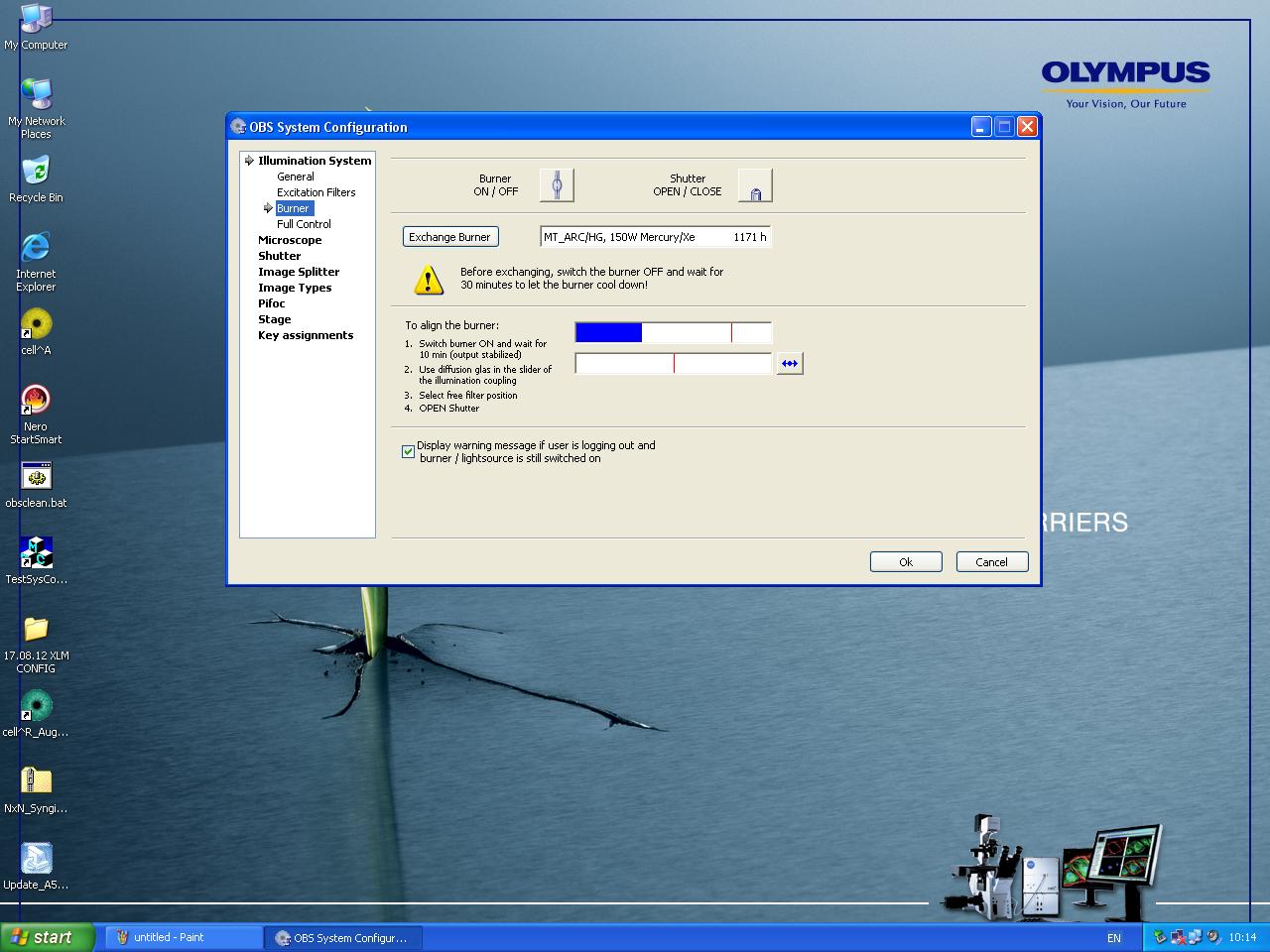Click the Exchange Burner button

(x=450, y=236)
